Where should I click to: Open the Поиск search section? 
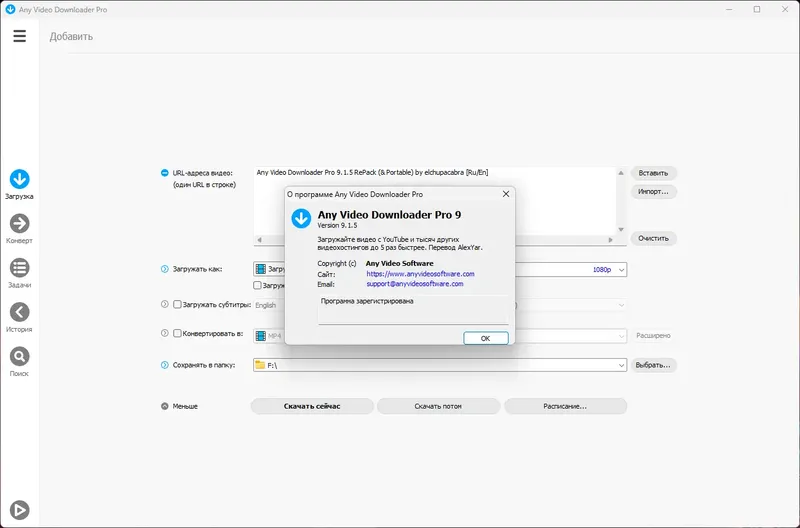pos(19,362)
